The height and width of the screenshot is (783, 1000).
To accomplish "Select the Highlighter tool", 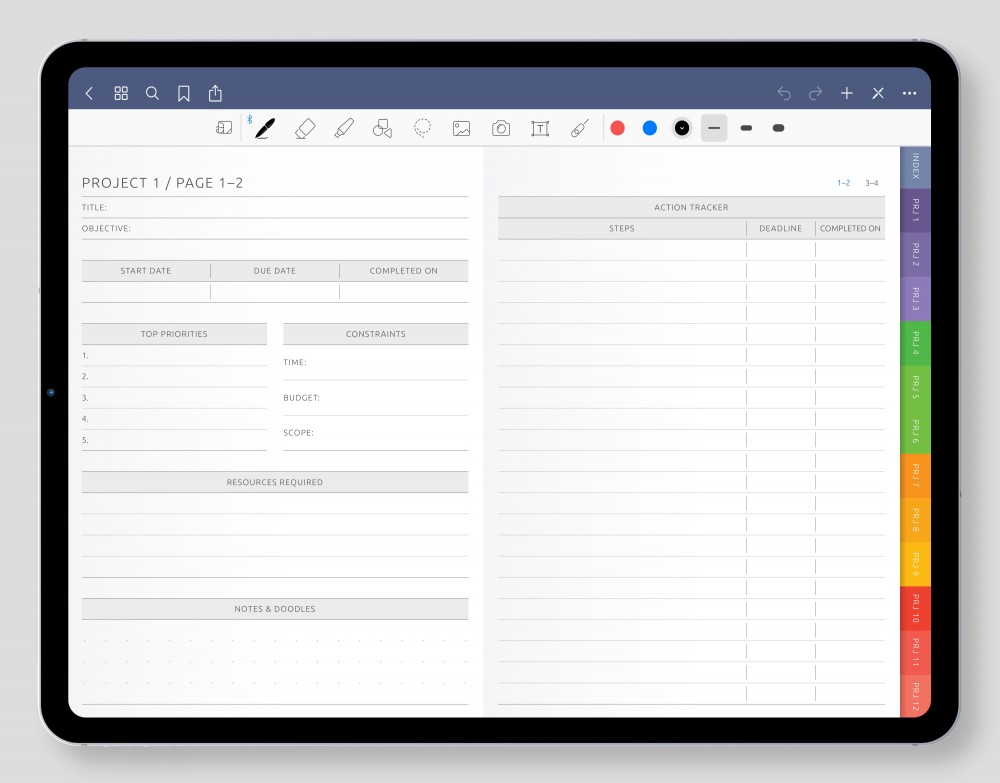I will tap(344, 128).
